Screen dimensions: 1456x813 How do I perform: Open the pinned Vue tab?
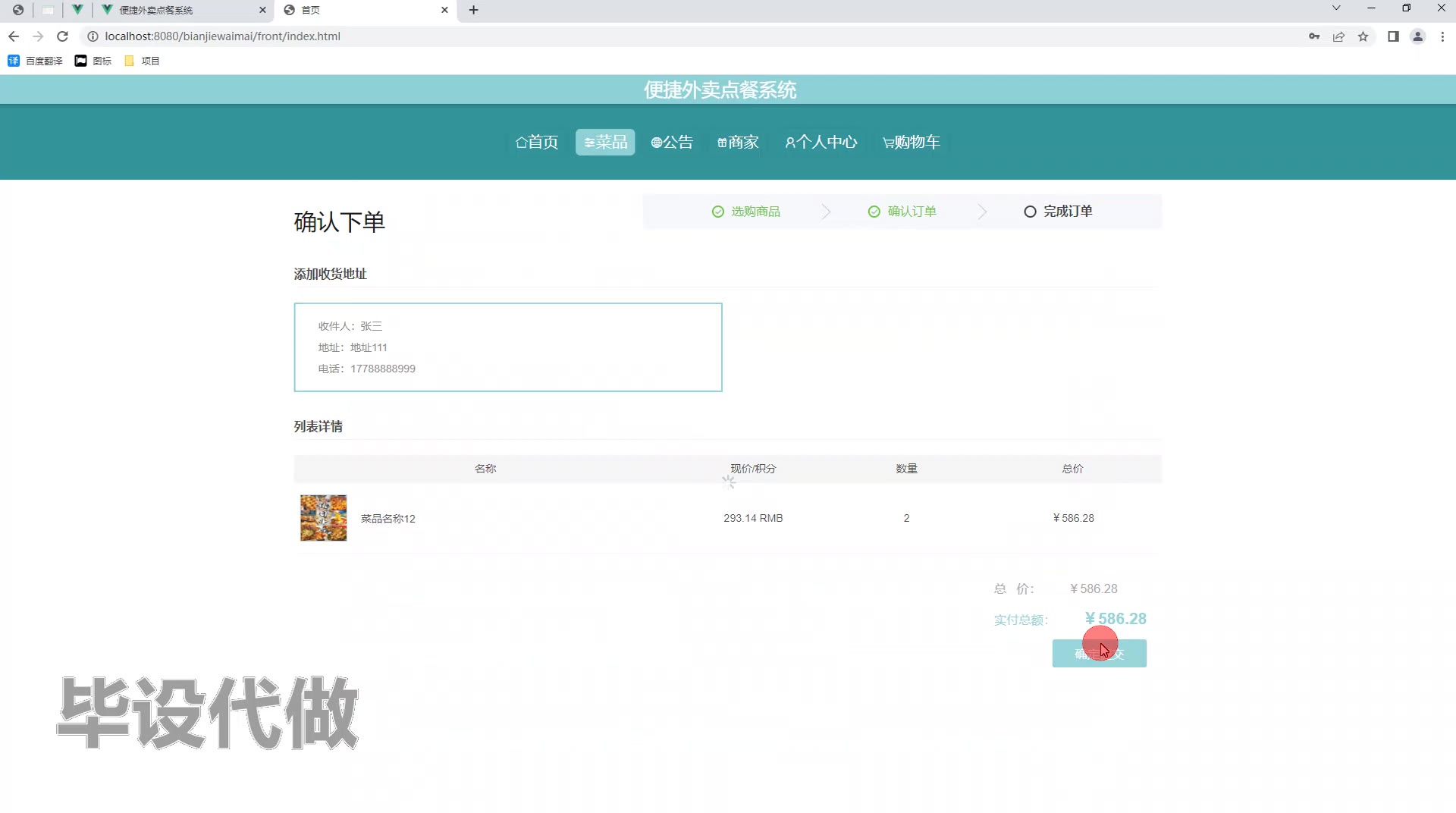pyautogui.click(x=77, y=10)
